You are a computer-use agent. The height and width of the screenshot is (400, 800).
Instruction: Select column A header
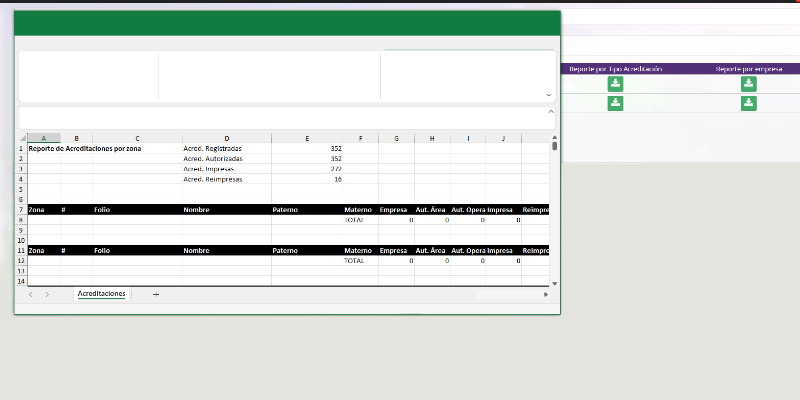pyautogui.click(x=43, y=138)
